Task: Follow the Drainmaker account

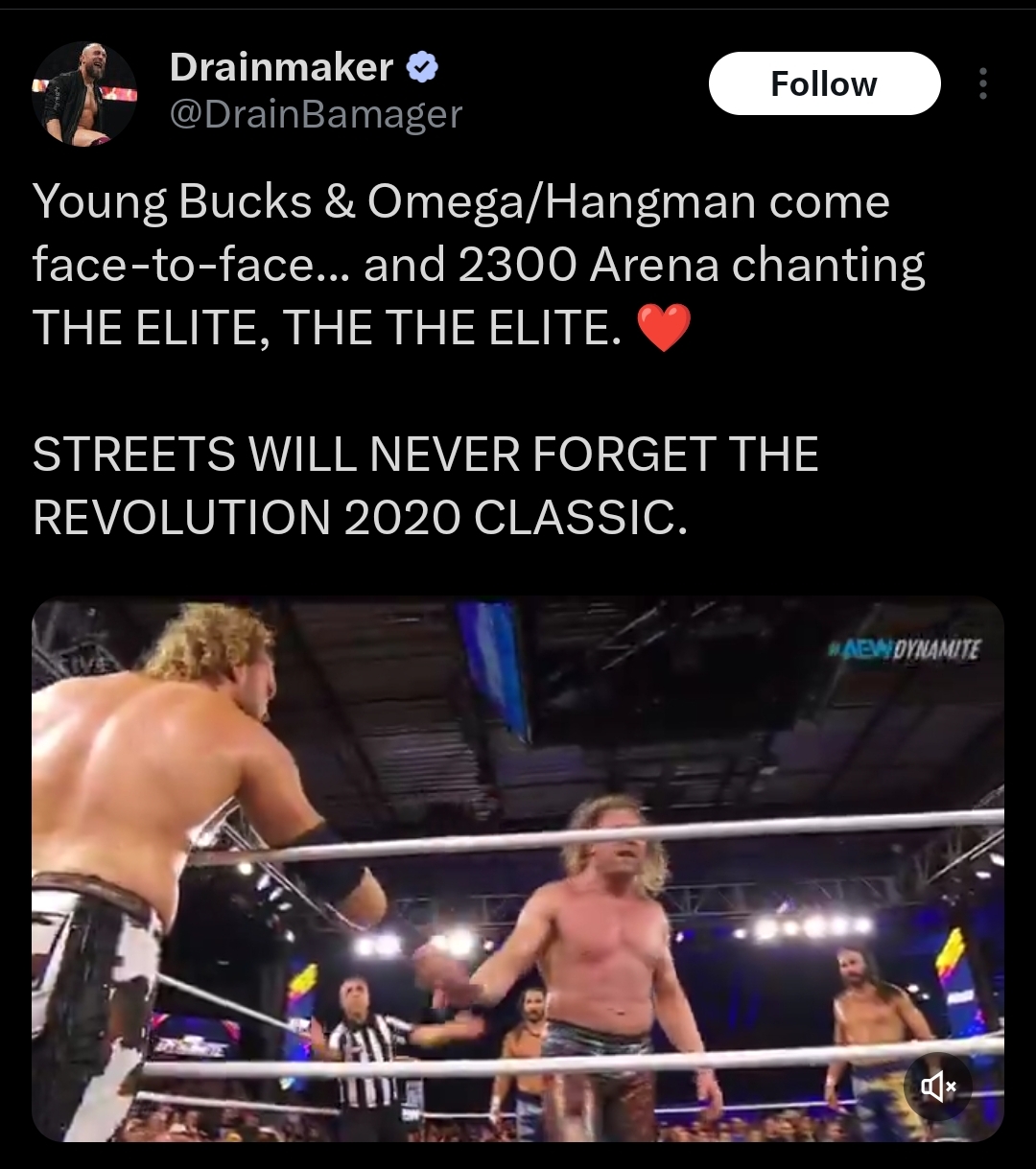Action: [x=824, y=83]
